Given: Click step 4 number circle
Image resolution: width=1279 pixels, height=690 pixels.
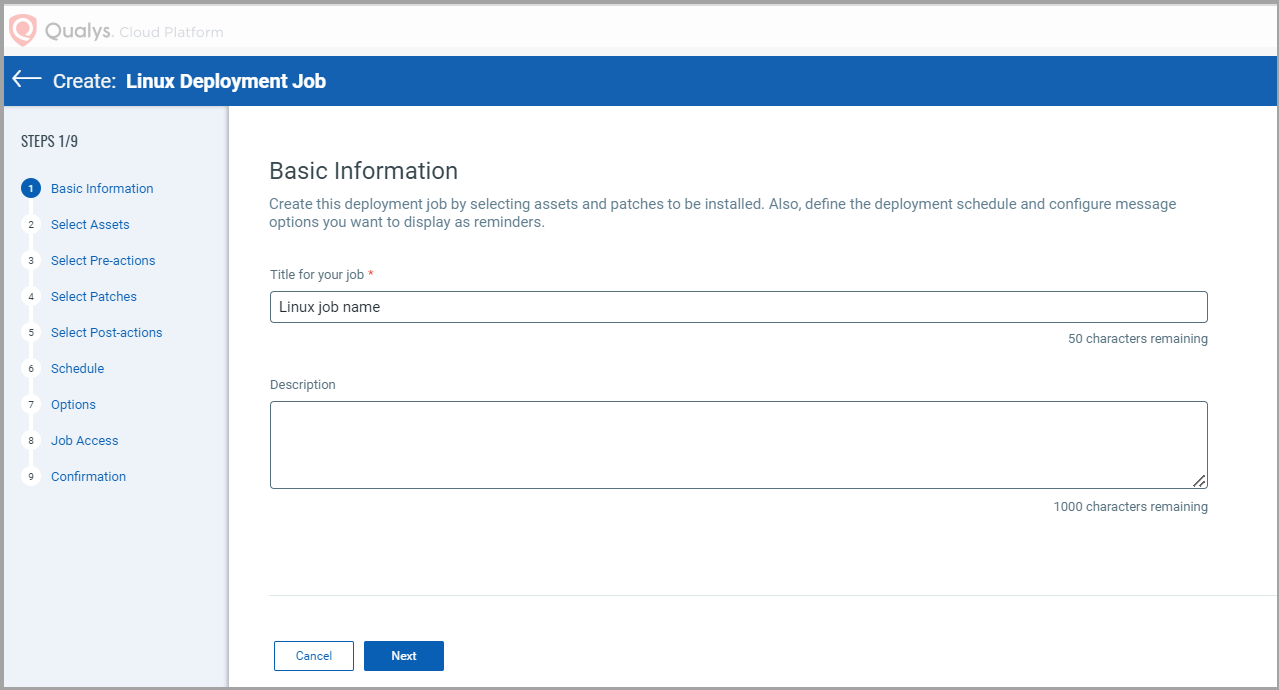Looking at the screenshot, I should coord(31,297).
